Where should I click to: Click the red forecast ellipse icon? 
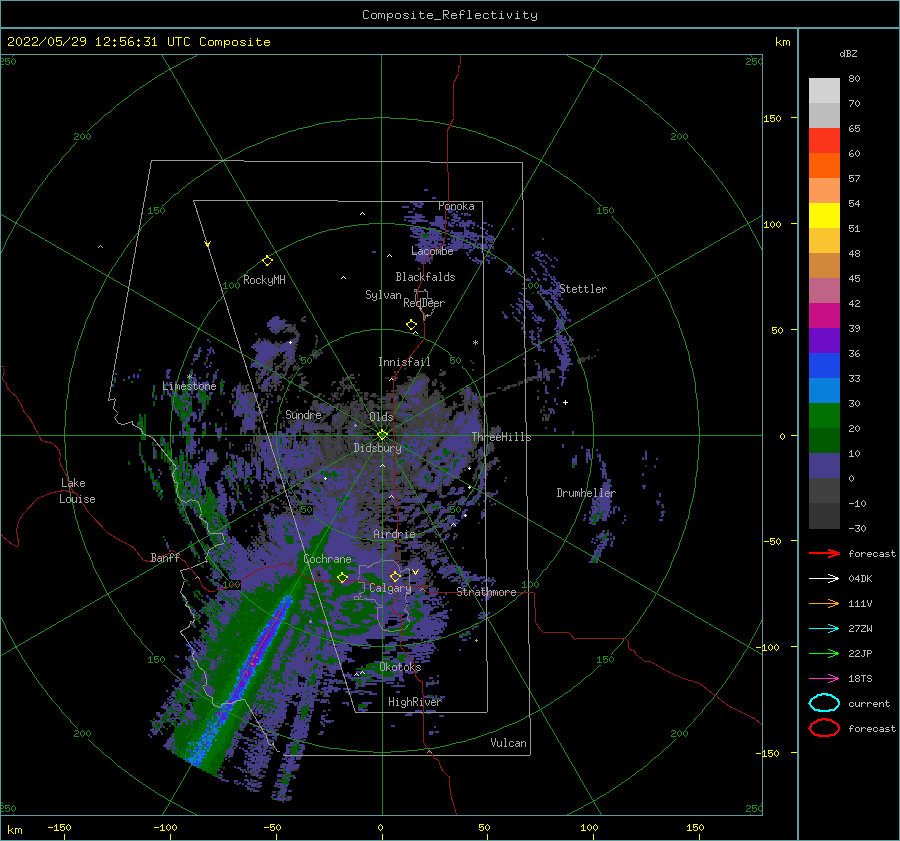click(x=824, y=728)
